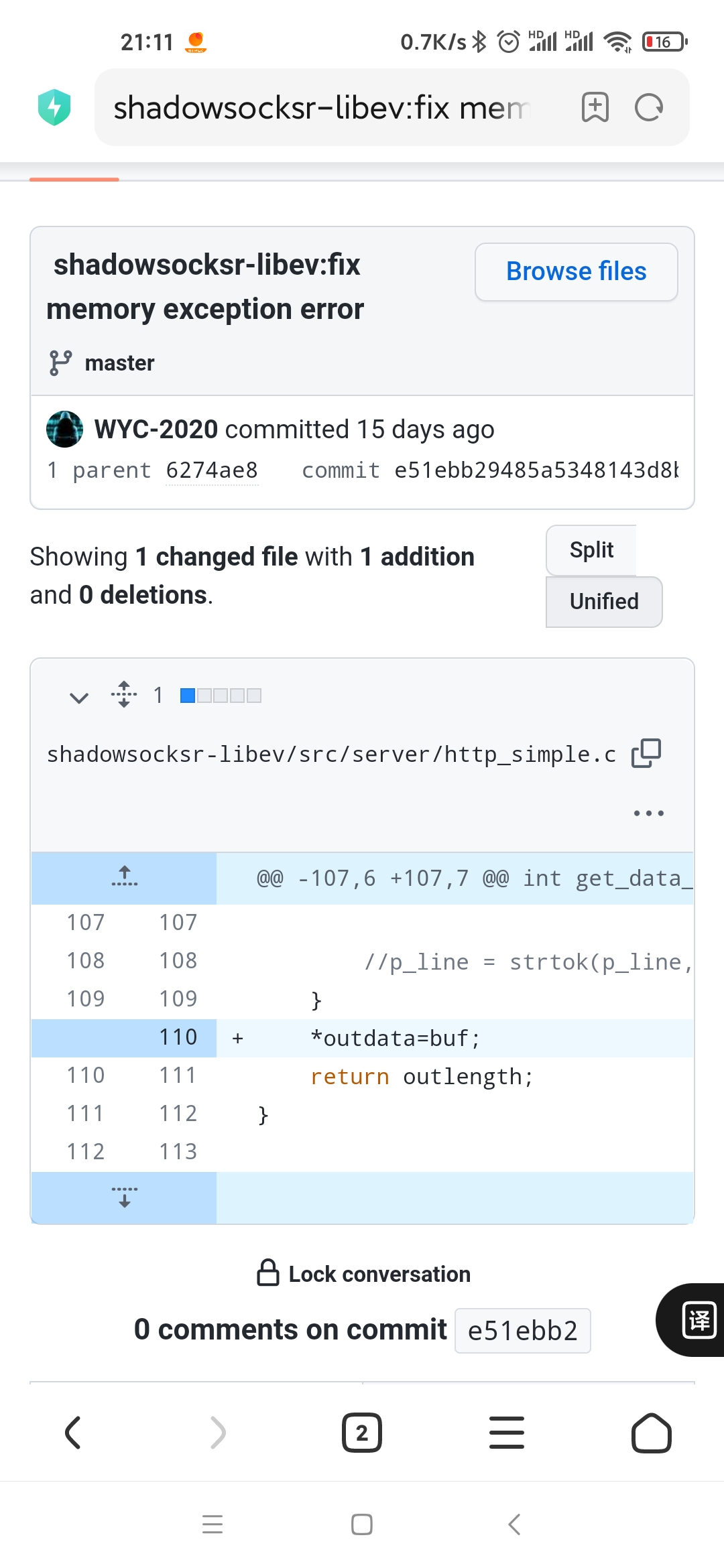This screenshot has width=724, height=1568.
Task: Open parent commit 6274ae8
Action: 212,470
